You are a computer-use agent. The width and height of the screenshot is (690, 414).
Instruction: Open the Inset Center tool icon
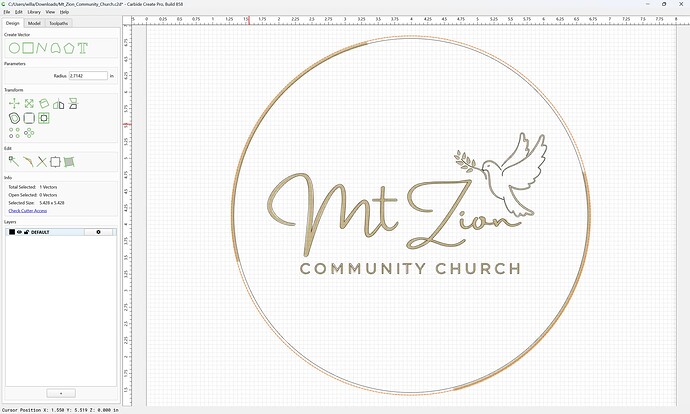44,118
